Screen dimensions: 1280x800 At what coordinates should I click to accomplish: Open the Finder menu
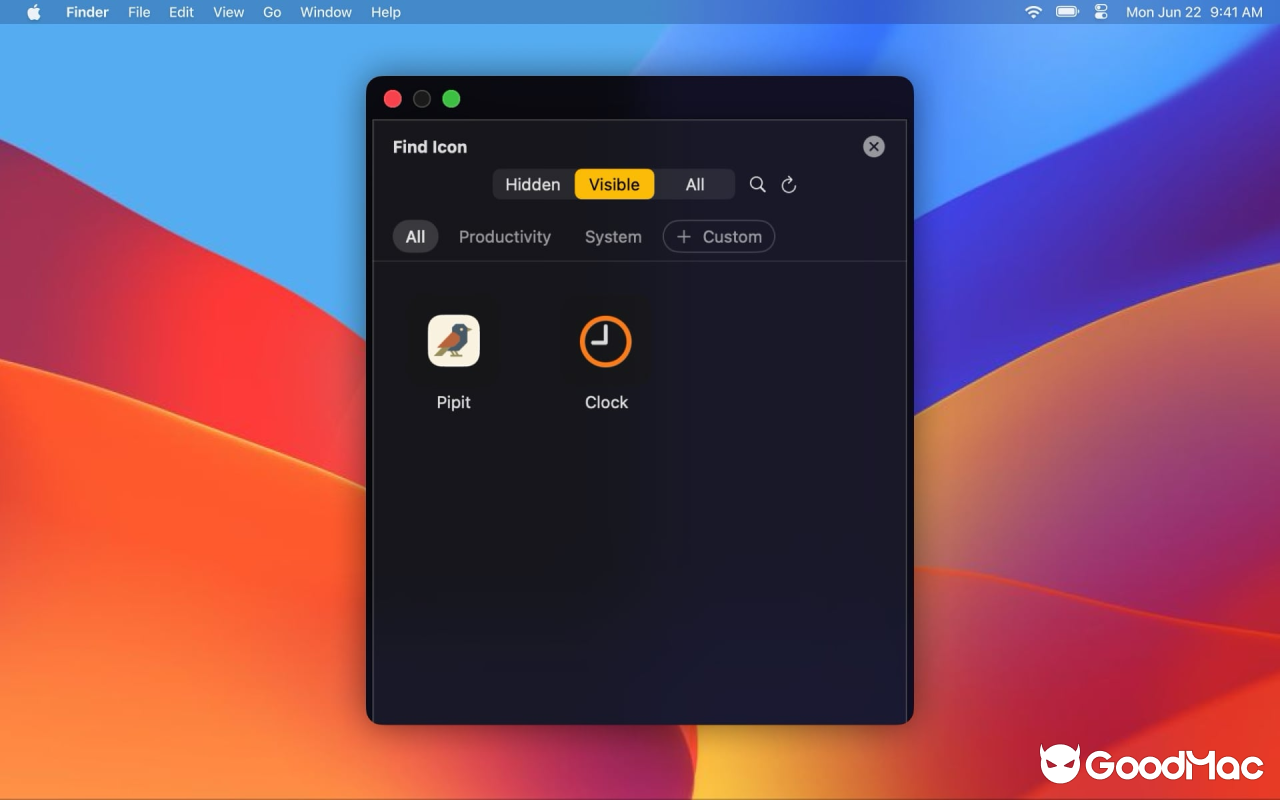pos(87,12)
